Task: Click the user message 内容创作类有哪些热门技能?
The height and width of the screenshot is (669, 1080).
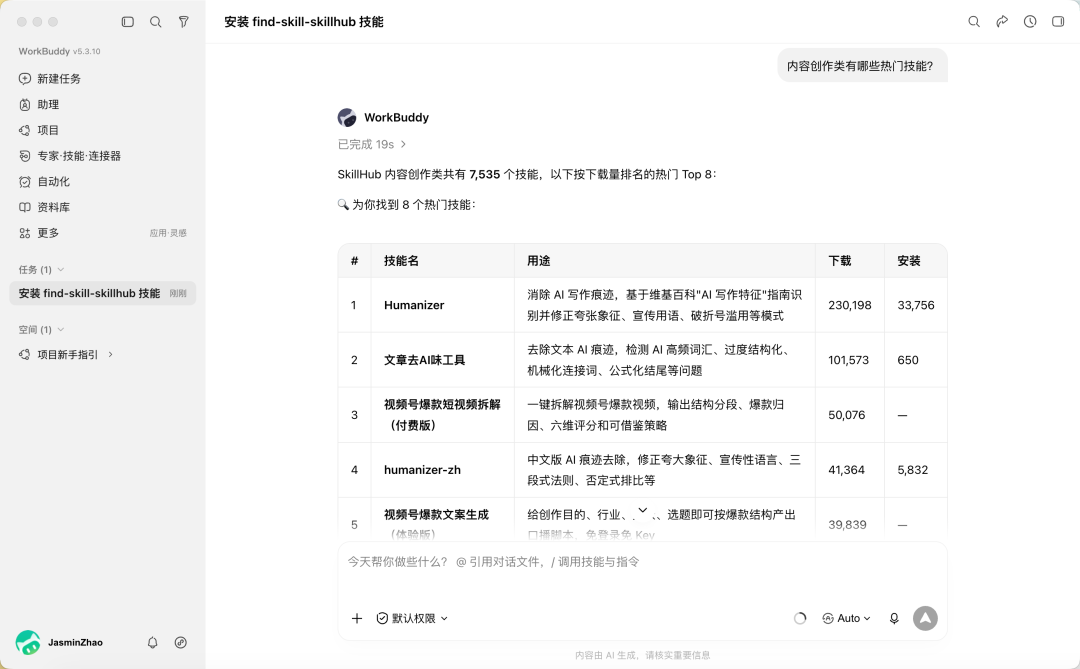Action: pyautogui.click(x=862, y=65)
